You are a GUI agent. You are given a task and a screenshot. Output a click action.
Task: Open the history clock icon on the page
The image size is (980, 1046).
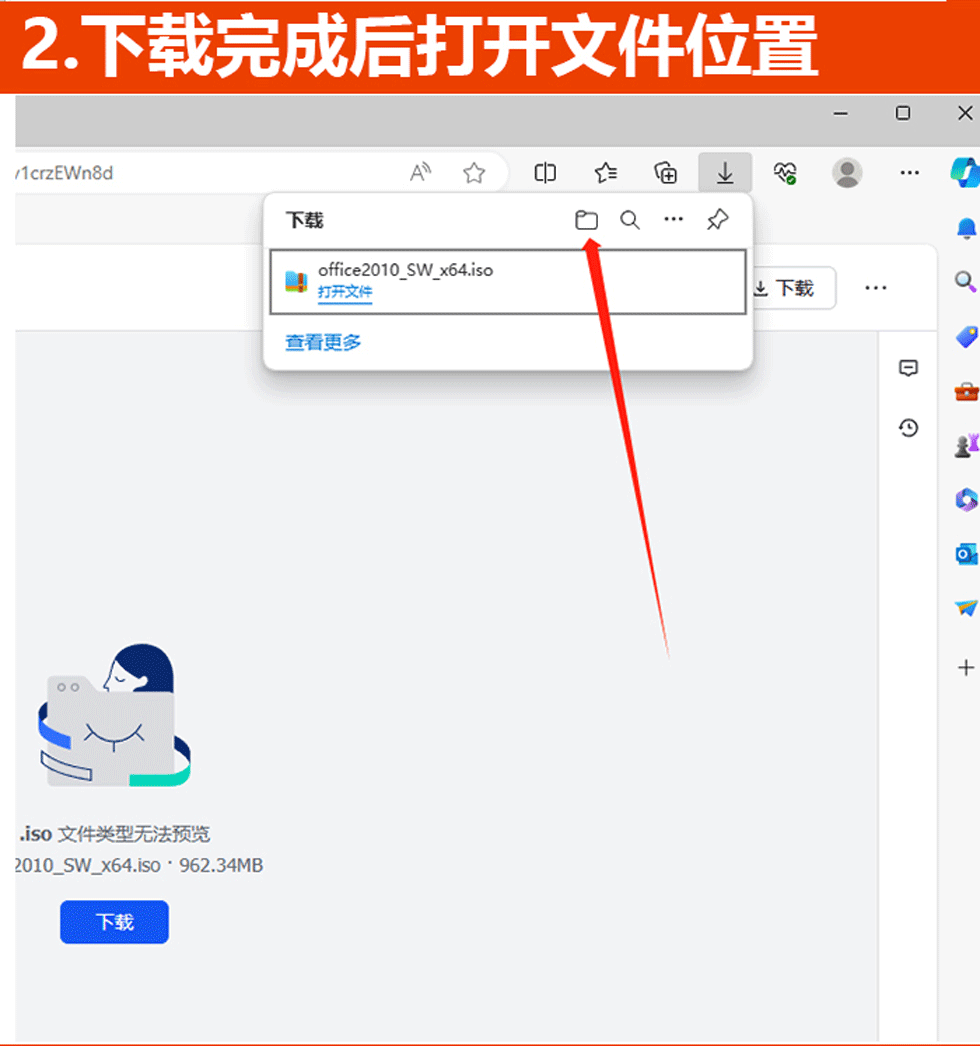[x=908, y=428]
